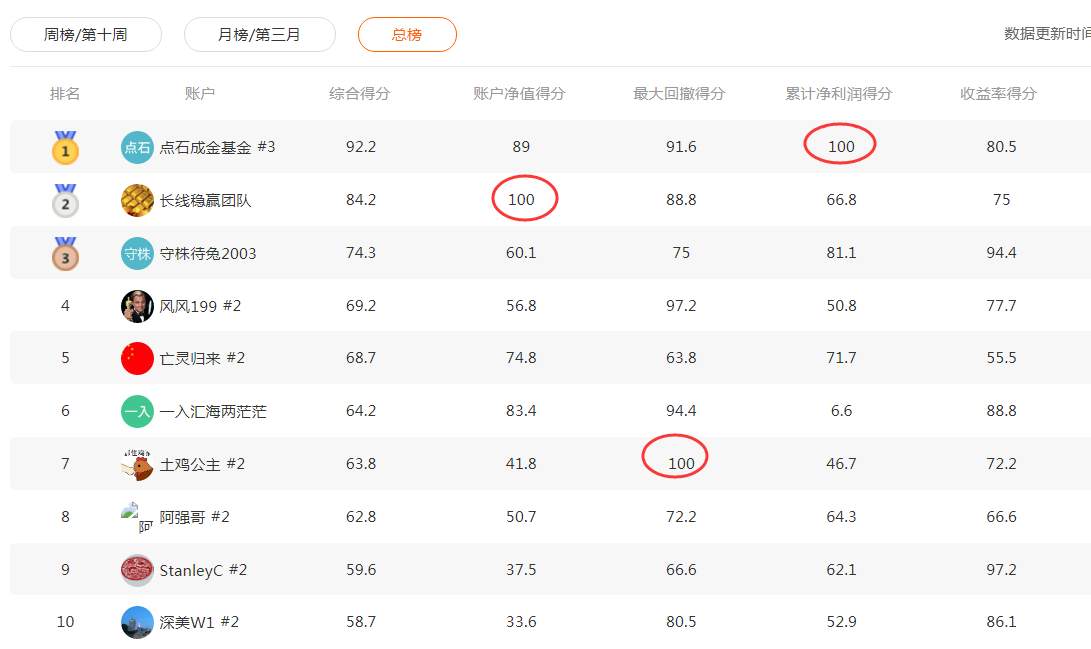Click return score 97.2 for StanleyC
The height and width of the screenshot is (649, 1091).
pos(1001,569)
